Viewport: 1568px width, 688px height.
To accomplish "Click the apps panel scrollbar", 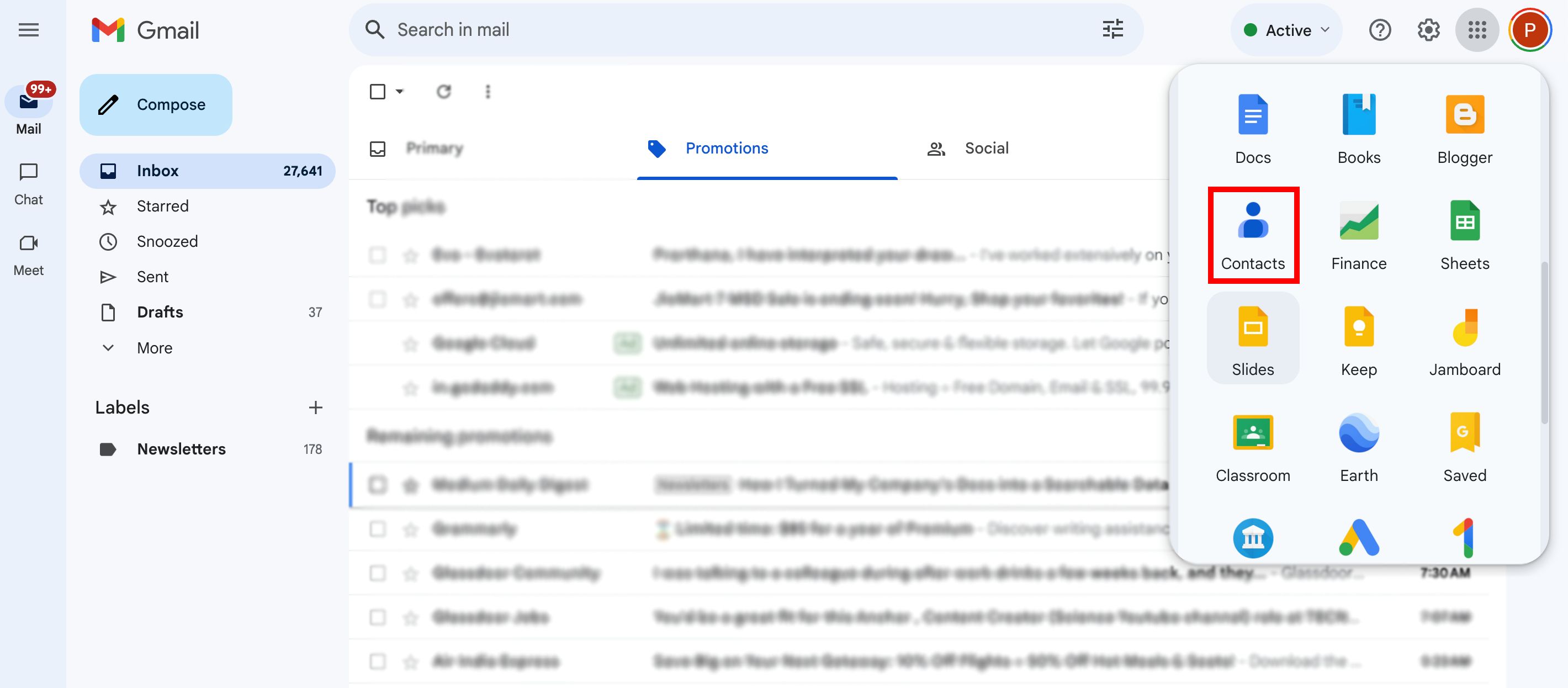I will tap(1544, 342).
